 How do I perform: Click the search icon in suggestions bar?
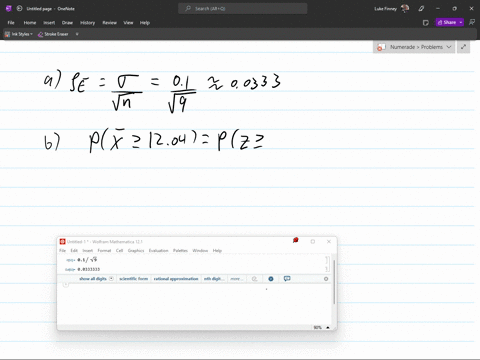(x=254, y=279)
